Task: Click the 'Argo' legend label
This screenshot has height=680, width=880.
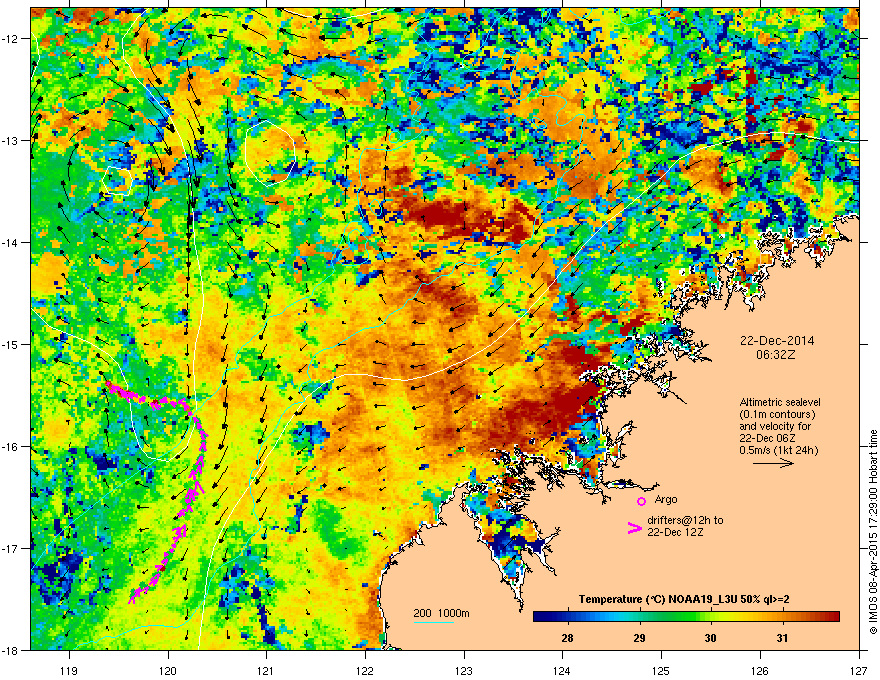Action: [666, 499]
